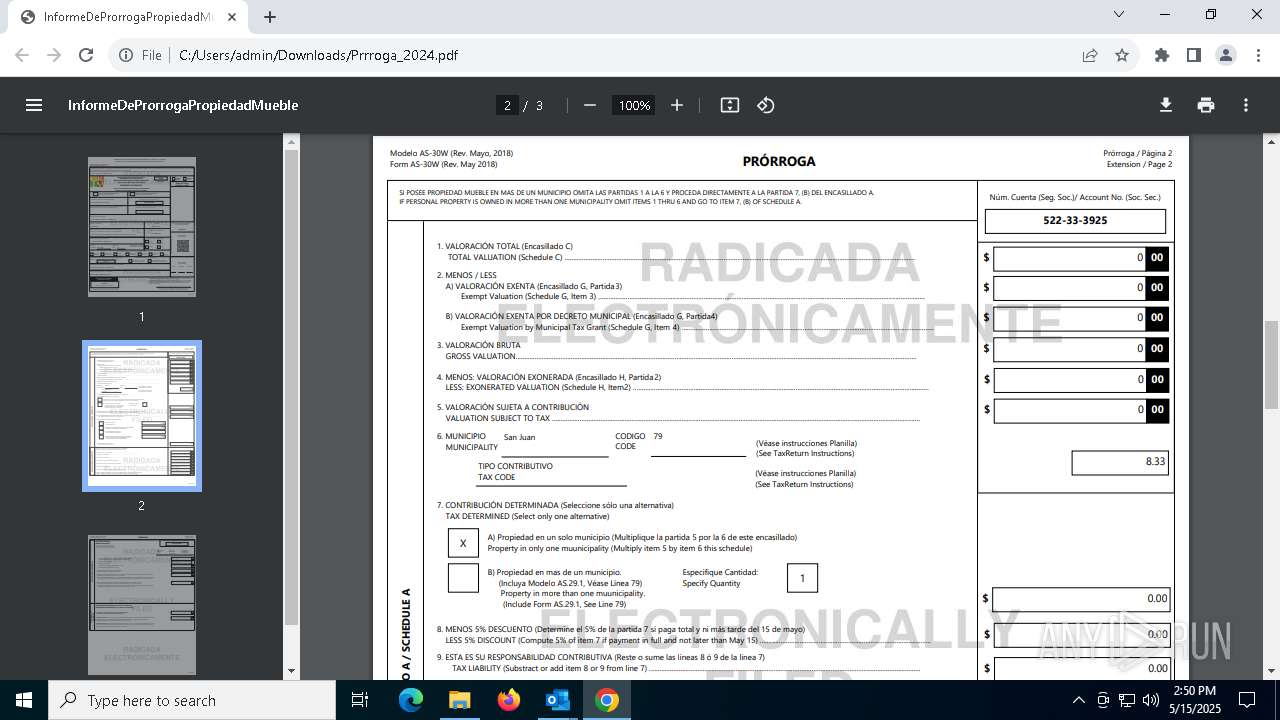Open the Extensions puzzle icon
This screenshot has width=1280, height=720.
point(1162,55)
